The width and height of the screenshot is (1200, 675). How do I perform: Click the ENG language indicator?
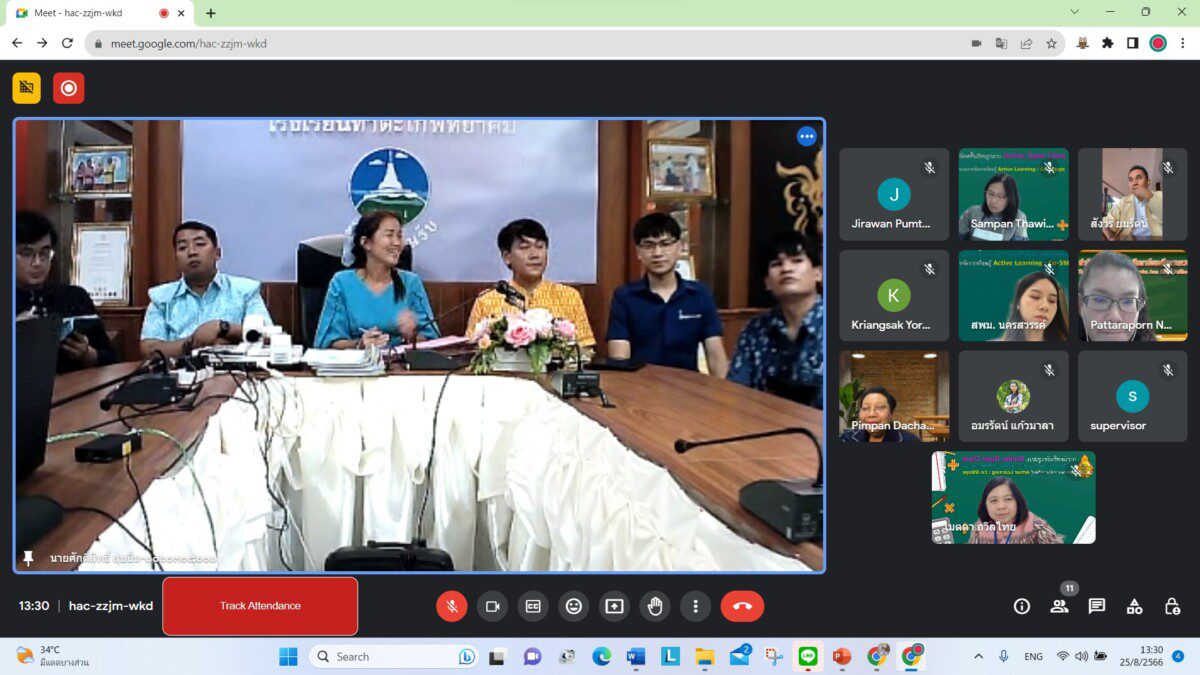click(x=1033, y=656)
